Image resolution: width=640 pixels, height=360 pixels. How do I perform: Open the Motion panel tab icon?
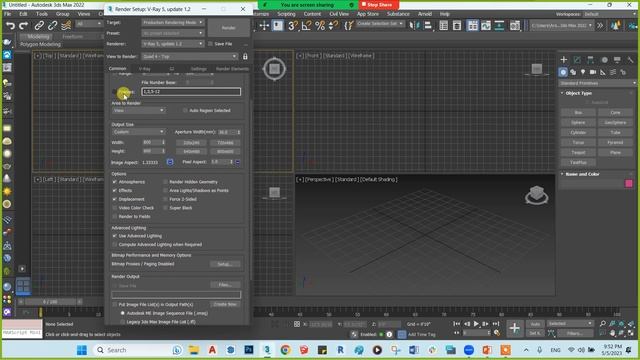pos(604,60)
